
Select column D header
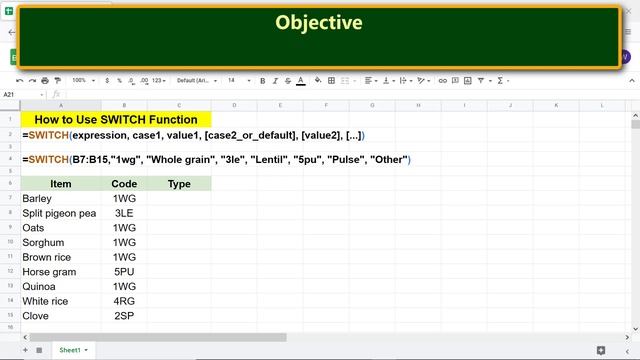click(234, 105)
